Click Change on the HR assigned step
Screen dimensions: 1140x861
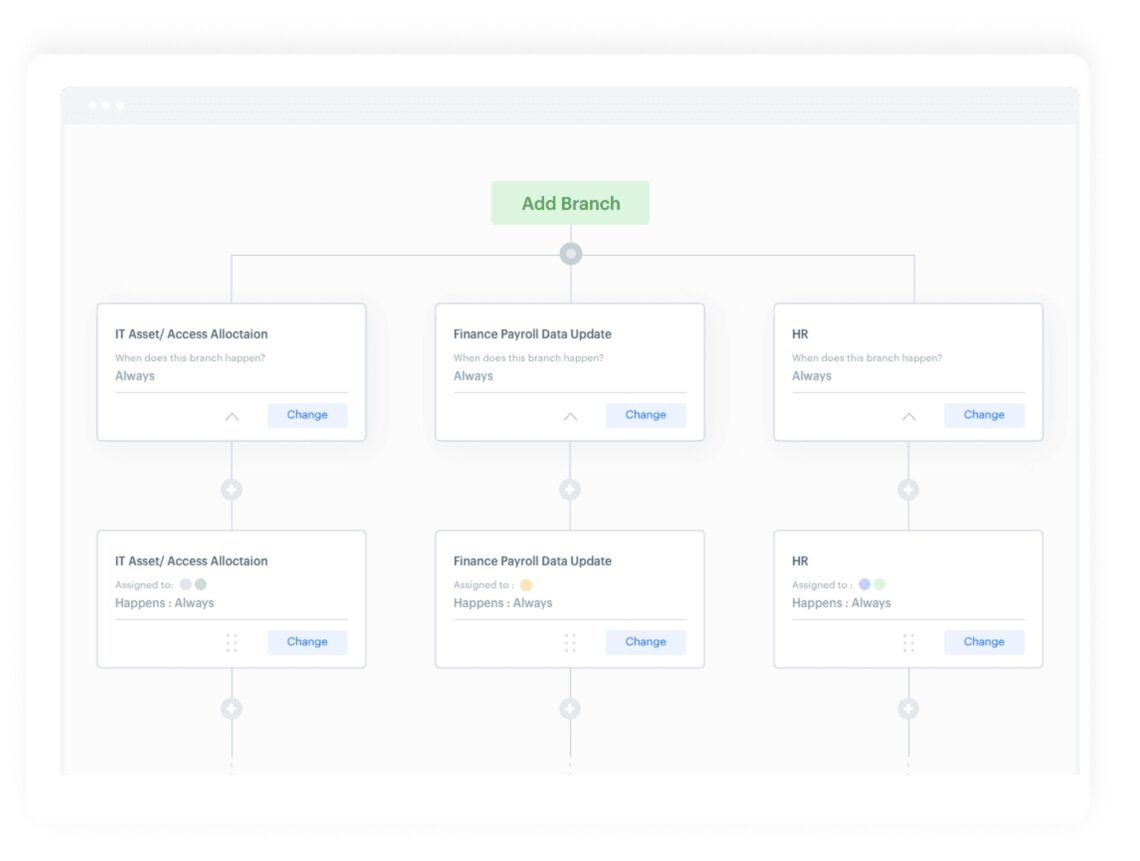coord(984,642)
